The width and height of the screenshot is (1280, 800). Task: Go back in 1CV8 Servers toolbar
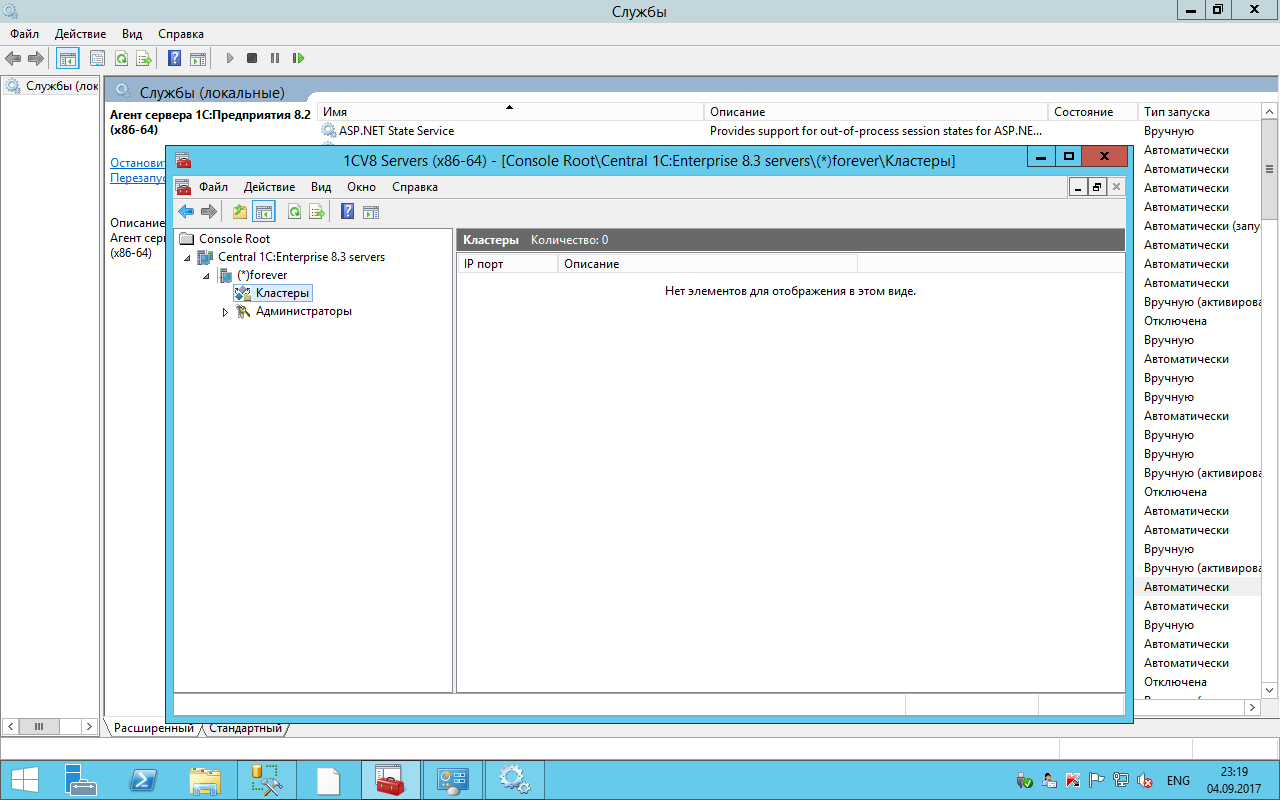pos(186,211)
